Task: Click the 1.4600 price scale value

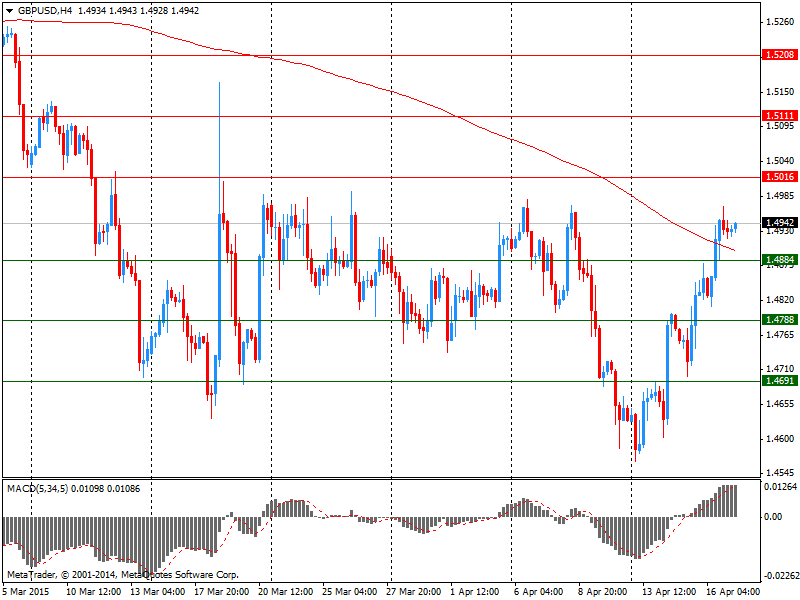Action: point(780,439)
